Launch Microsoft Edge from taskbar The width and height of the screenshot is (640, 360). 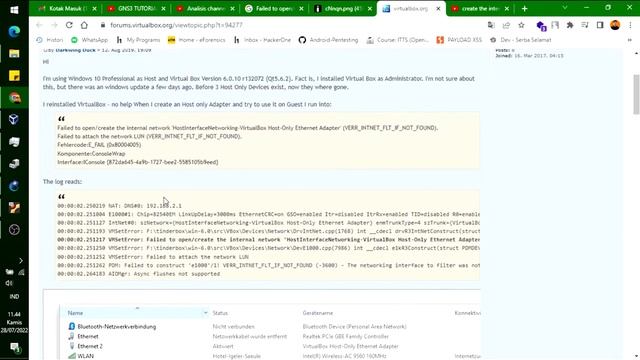click(14, 31)
